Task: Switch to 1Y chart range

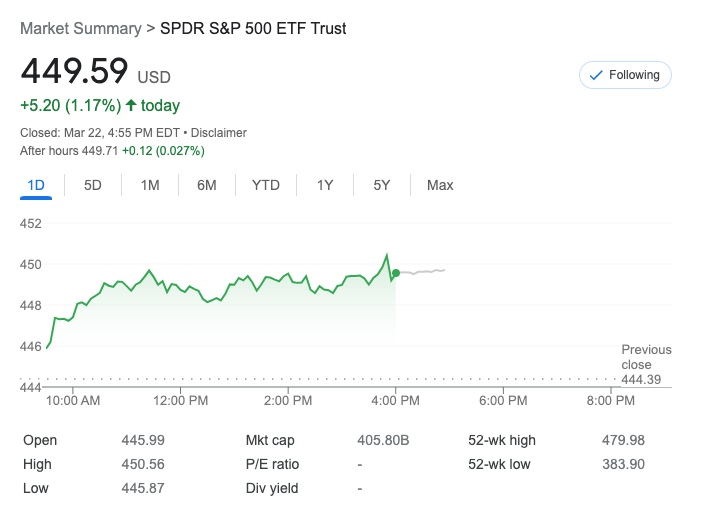Action: pyautogui.click(x=325, y=185)
